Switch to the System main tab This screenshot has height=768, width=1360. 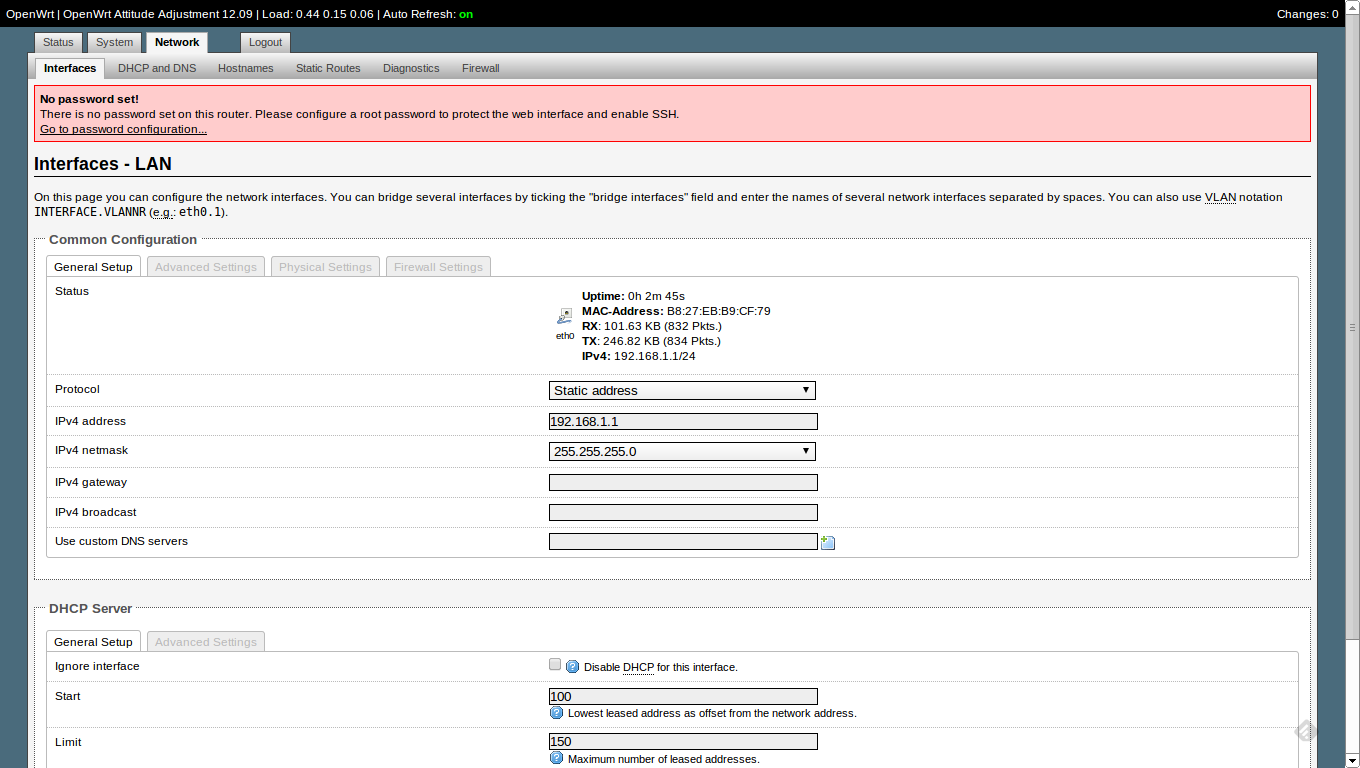pyautogui.click(x=114, y=42)
